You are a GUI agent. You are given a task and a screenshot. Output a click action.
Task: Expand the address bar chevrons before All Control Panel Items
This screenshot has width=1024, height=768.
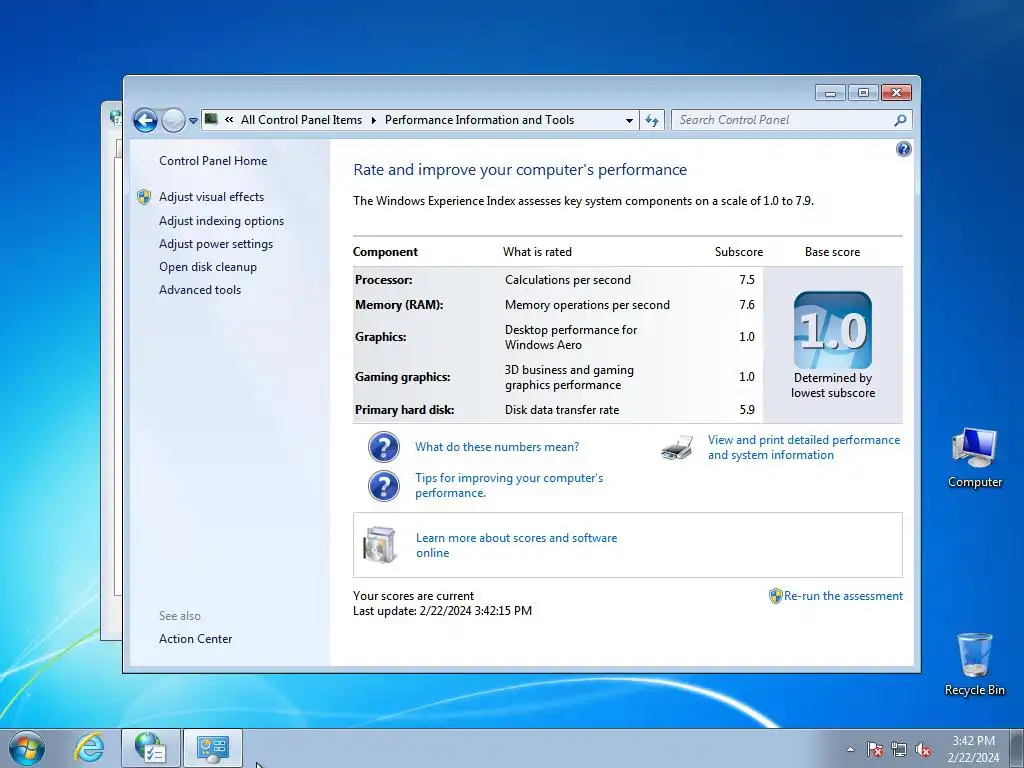229,120
